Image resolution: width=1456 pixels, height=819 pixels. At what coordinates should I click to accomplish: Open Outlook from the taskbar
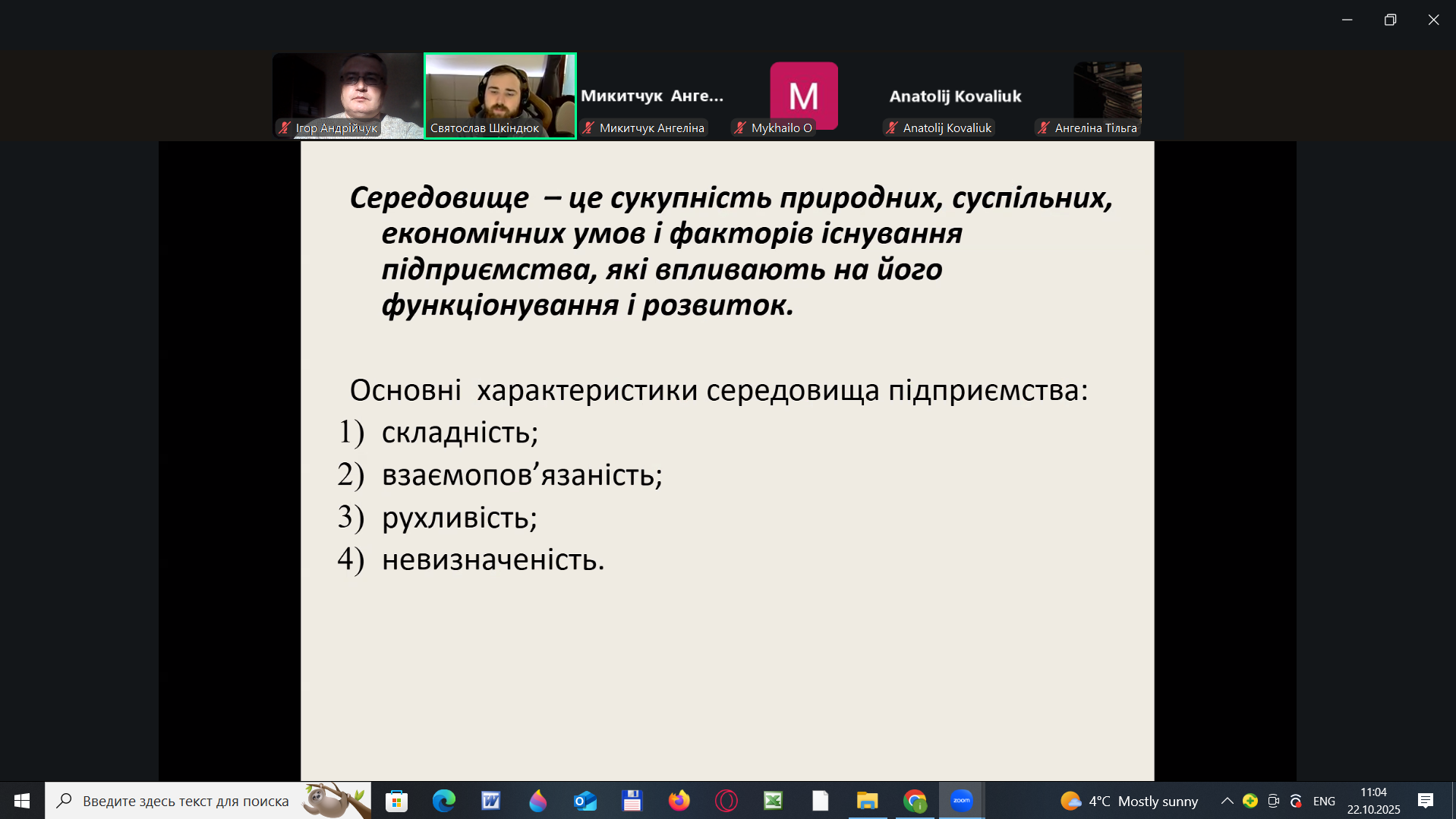click(585, 801)
